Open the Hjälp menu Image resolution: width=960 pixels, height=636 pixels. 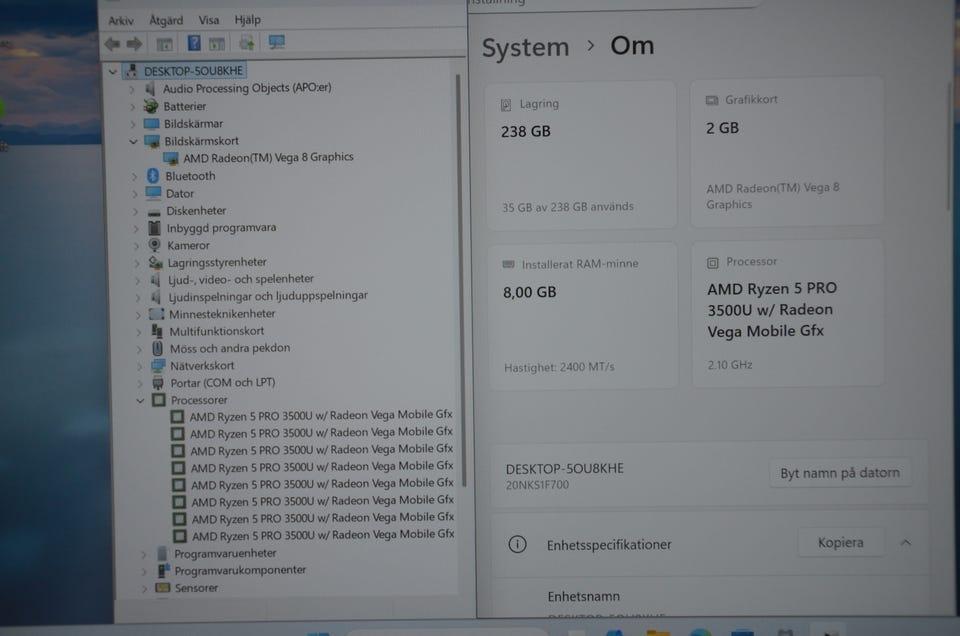point(247,20)
